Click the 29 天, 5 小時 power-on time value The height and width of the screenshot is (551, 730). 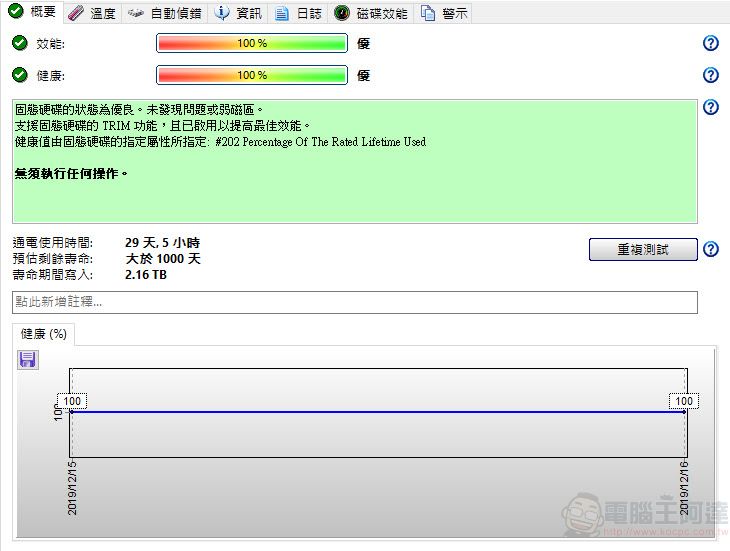click(x=162, y=242)
